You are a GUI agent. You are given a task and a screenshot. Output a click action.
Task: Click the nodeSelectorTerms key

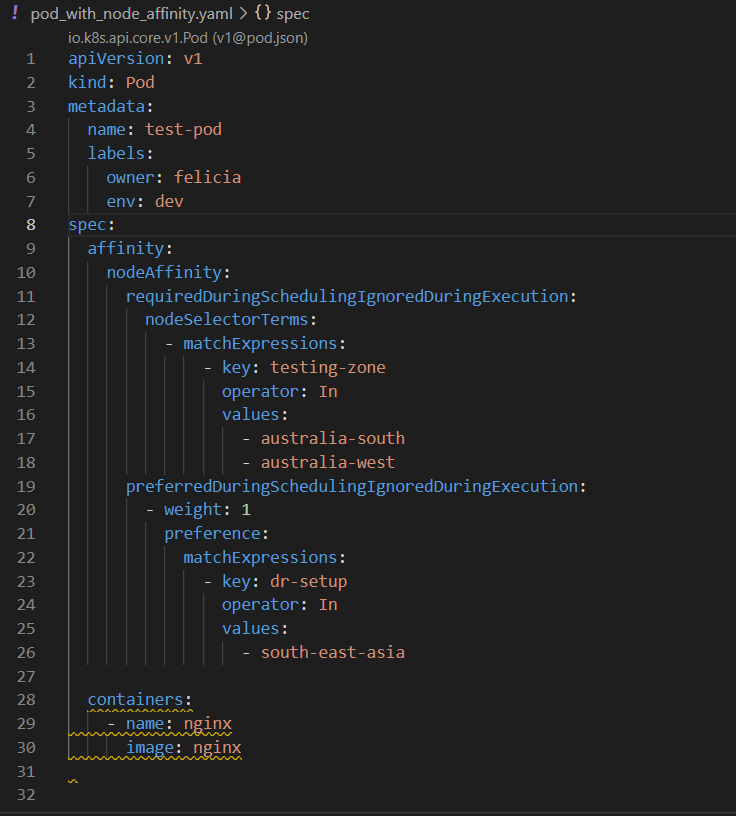pyautogui.click(x=227, y=320)
